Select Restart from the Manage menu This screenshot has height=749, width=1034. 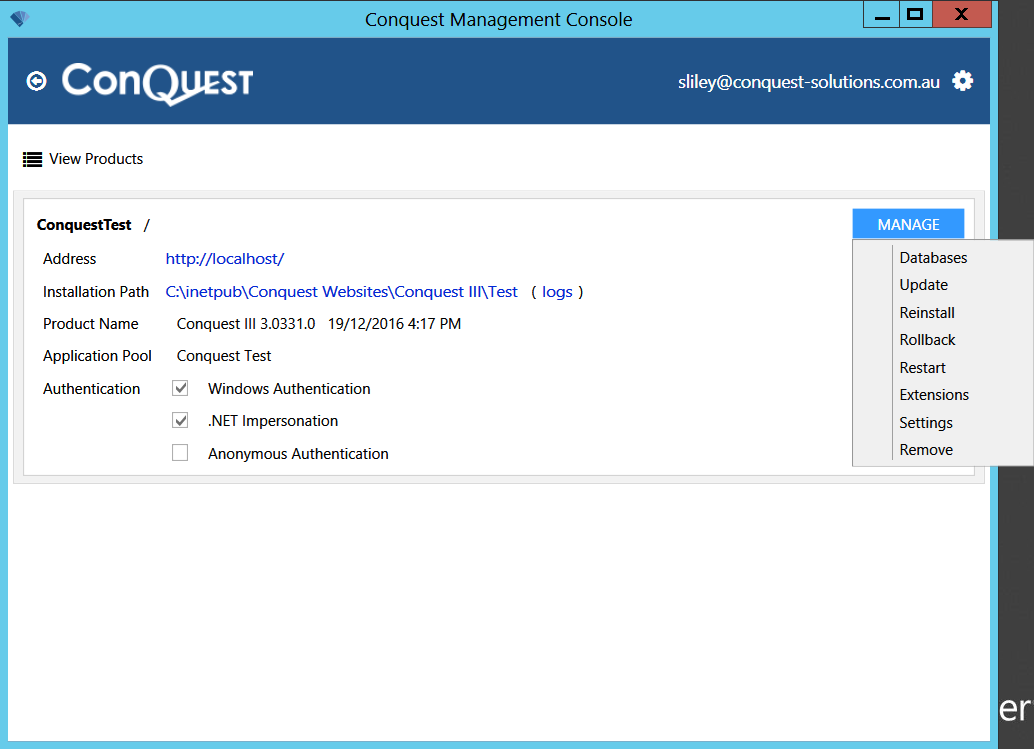[922, 367]
